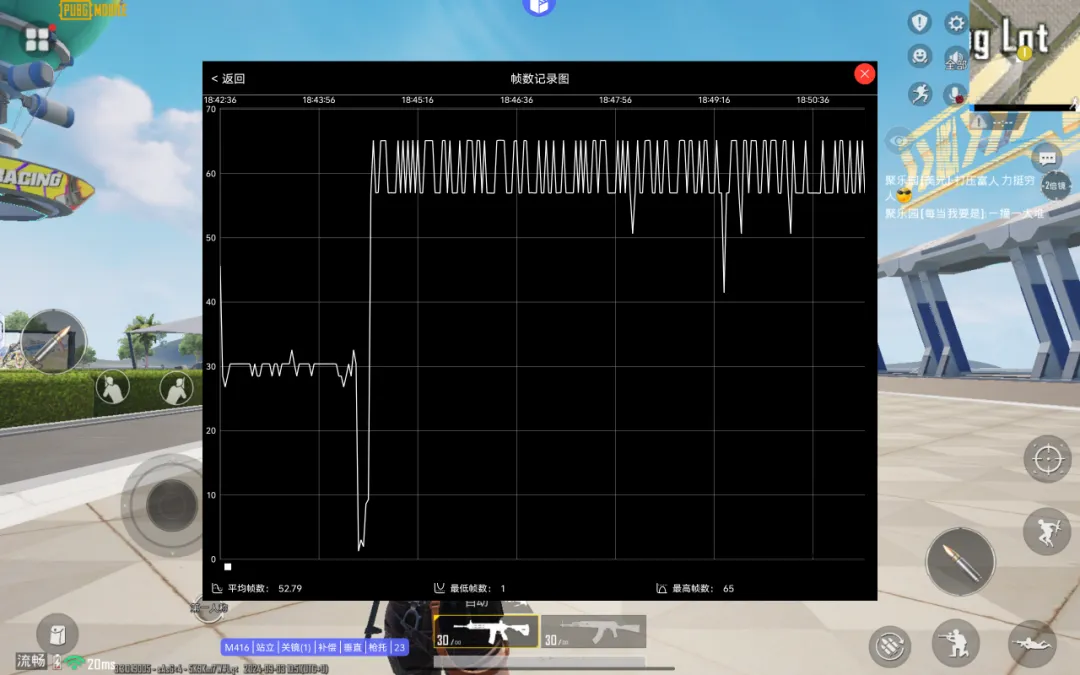The image size is (1080, 675).
Task: Close the frame rate chart with the red X
Action: tap(864, 74)
